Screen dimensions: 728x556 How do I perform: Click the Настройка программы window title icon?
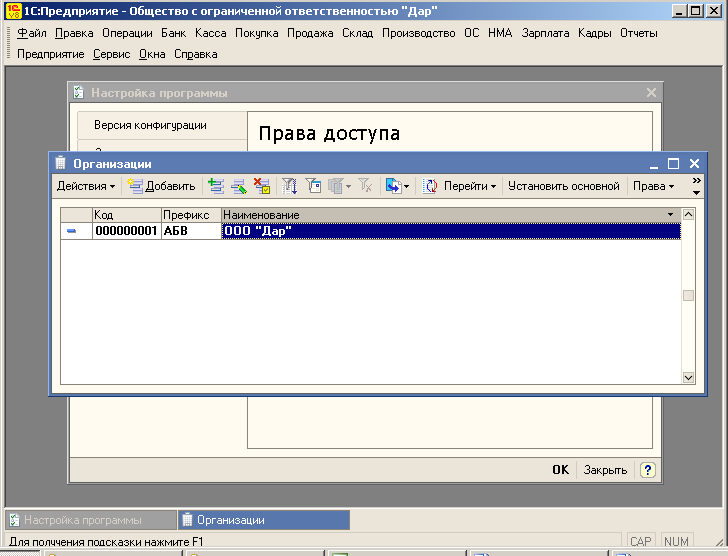click(79, 93)
